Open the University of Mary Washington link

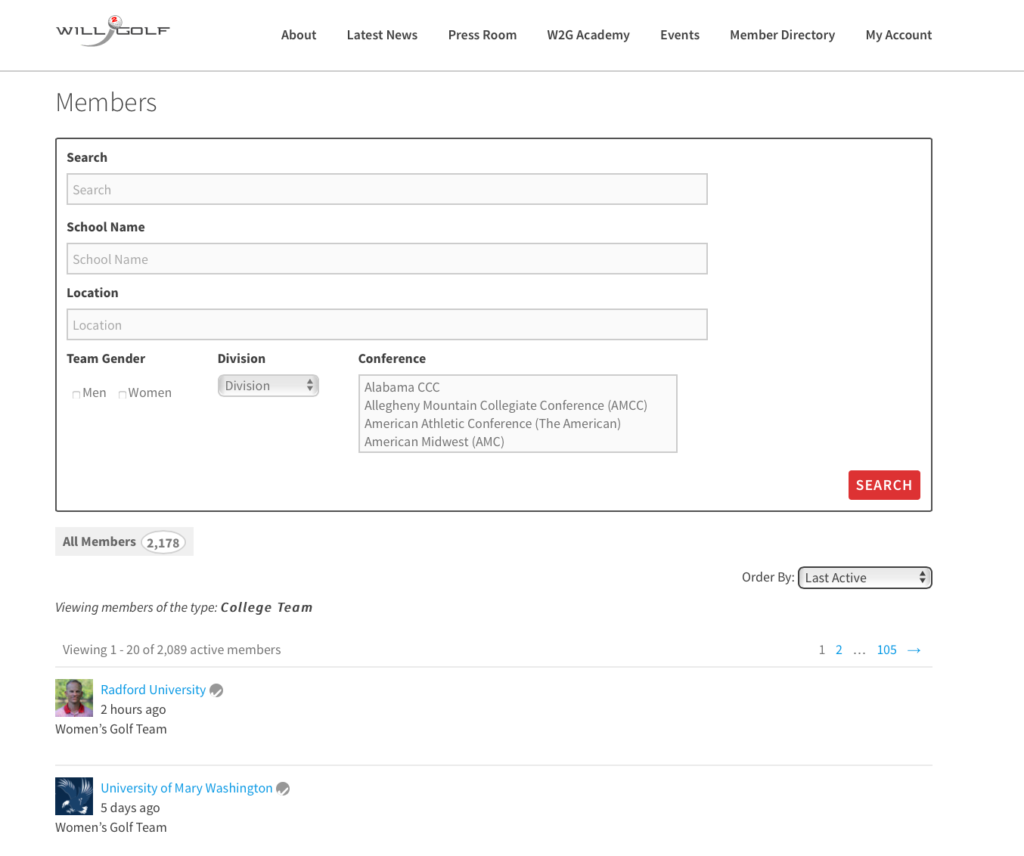[186, 789]
